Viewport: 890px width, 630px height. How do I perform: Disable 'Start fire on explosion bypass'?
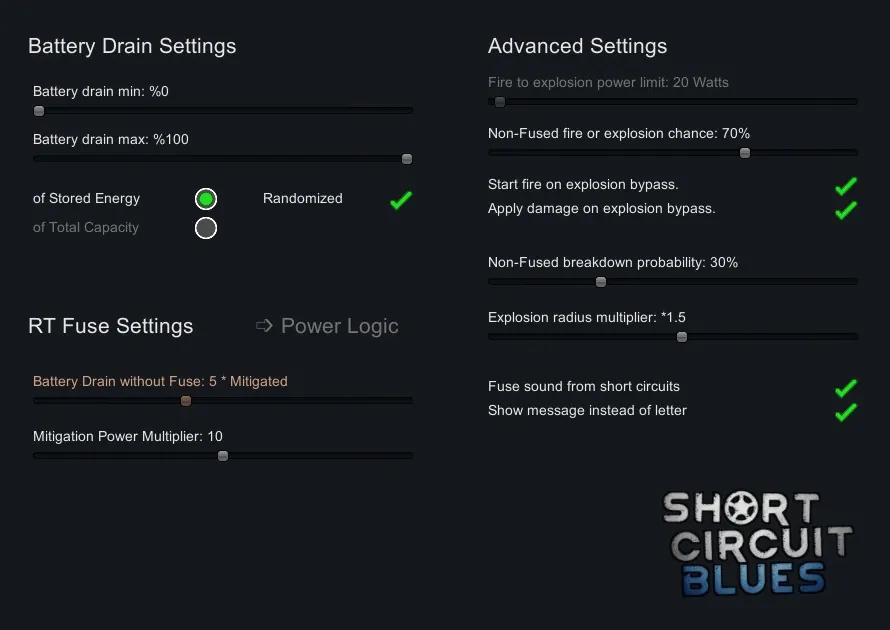(x=846, y=186)
